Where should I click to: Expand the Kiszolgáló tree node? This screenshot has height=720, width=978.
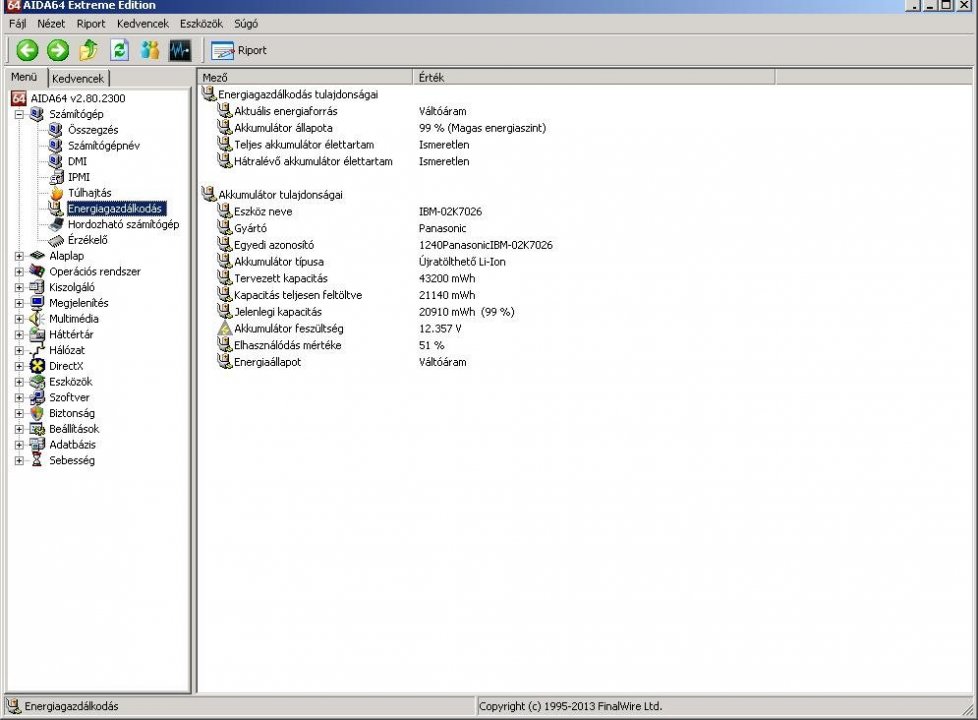pyautogui.click(x=19, y=288)
